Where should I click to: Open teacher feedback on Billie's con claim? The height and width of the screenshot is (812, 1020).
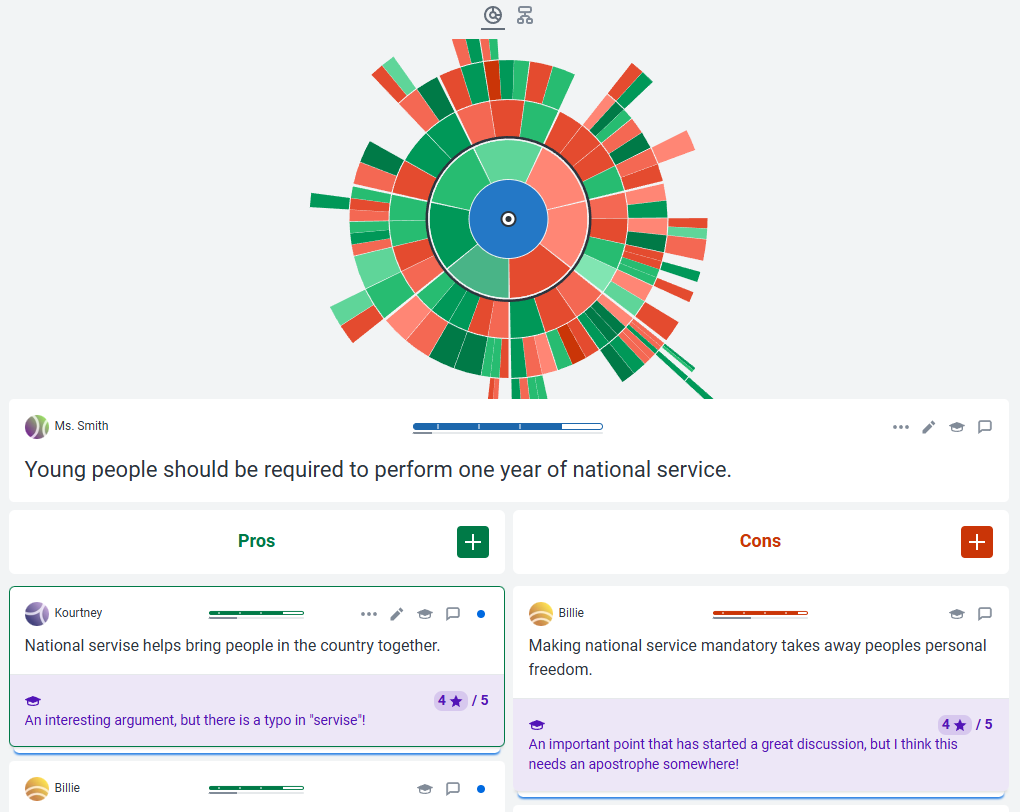[x=957, y=614]
